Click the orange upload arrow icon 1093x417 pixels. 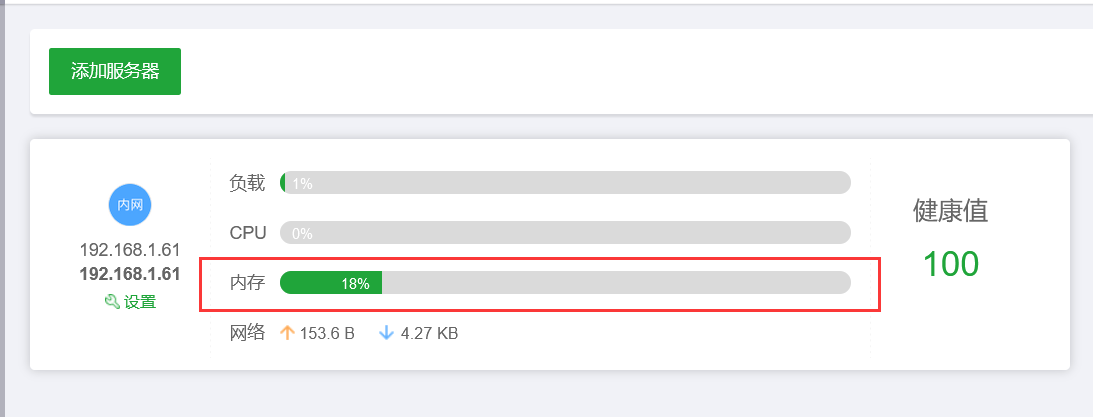287,333
